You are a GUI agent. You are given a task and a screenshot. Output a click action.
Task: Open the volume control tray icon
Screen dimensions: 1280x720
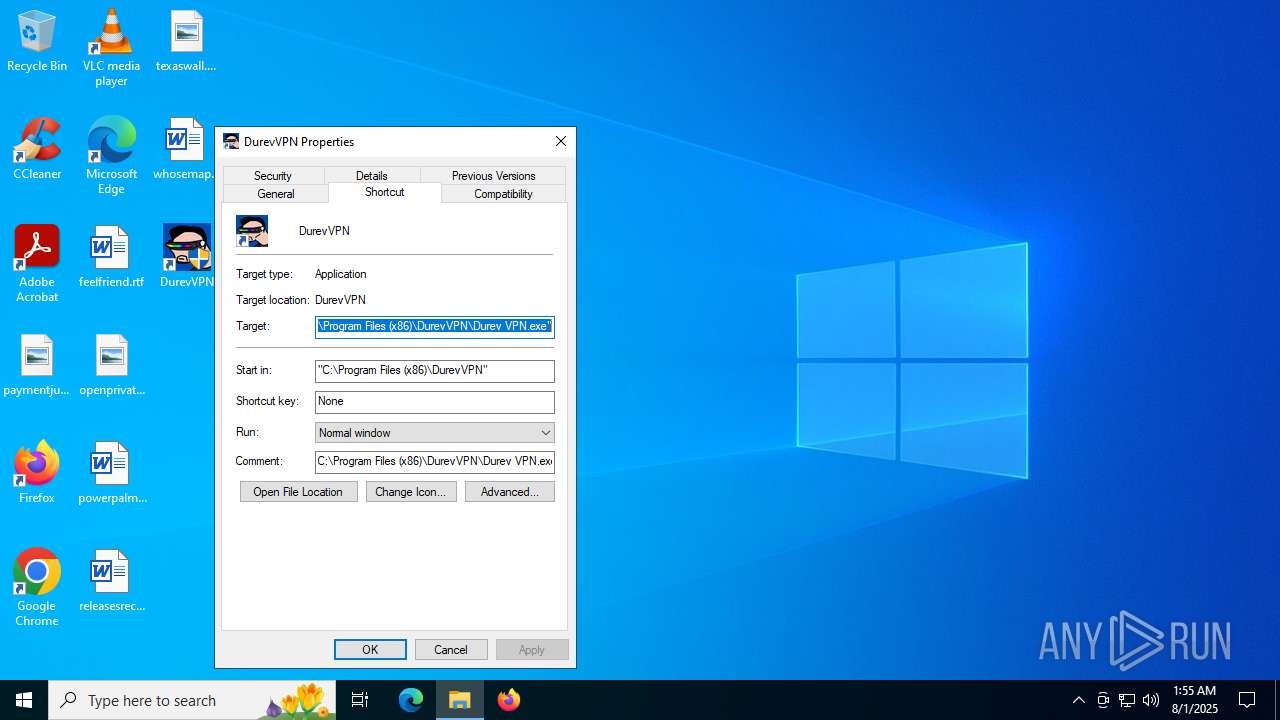pyautogui.click(x=1151, y=700)
